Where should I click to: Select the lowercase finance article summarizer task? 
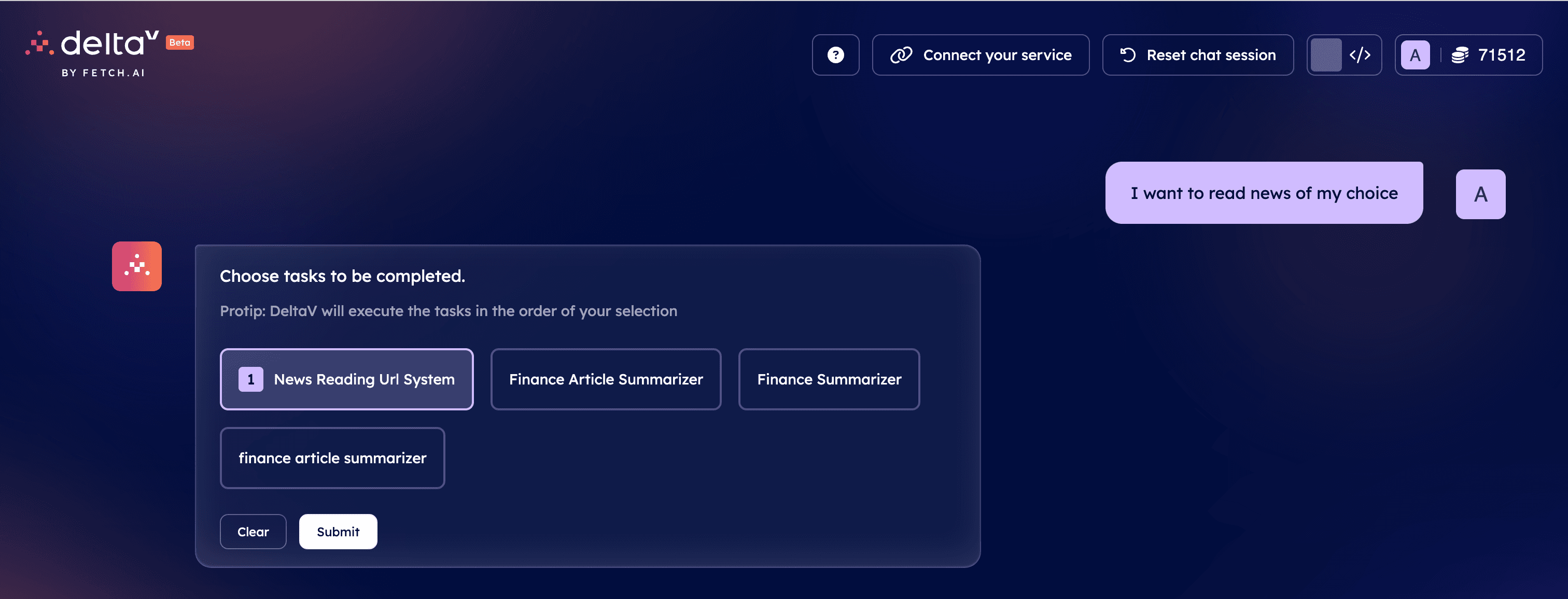332,458
